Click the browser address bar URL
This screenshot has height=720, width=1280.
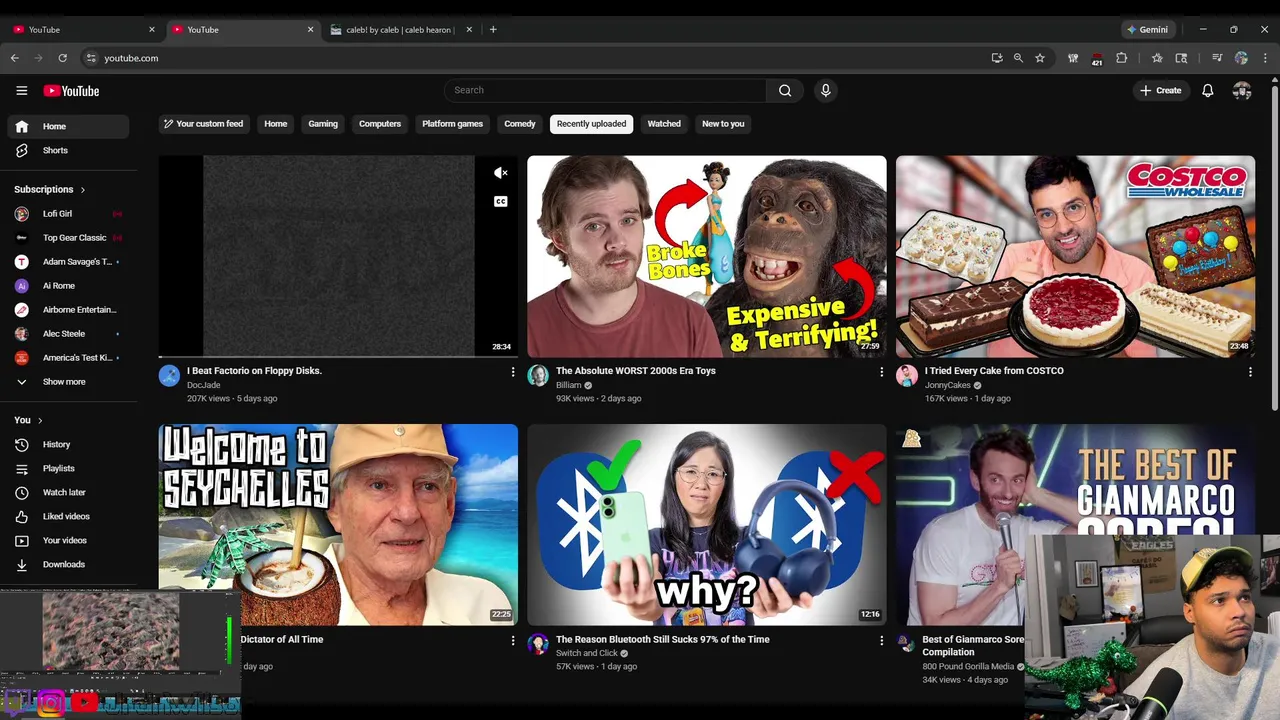pos(131,58)
